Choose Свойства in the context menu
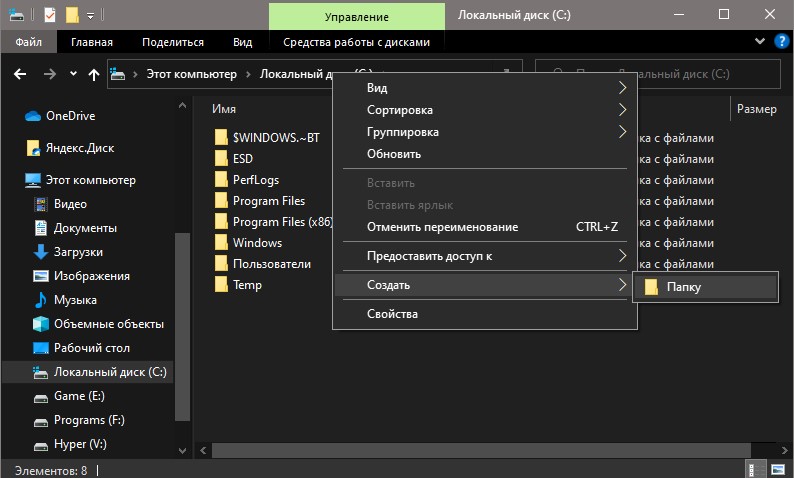The image size is (794, 478). (485, 314)
